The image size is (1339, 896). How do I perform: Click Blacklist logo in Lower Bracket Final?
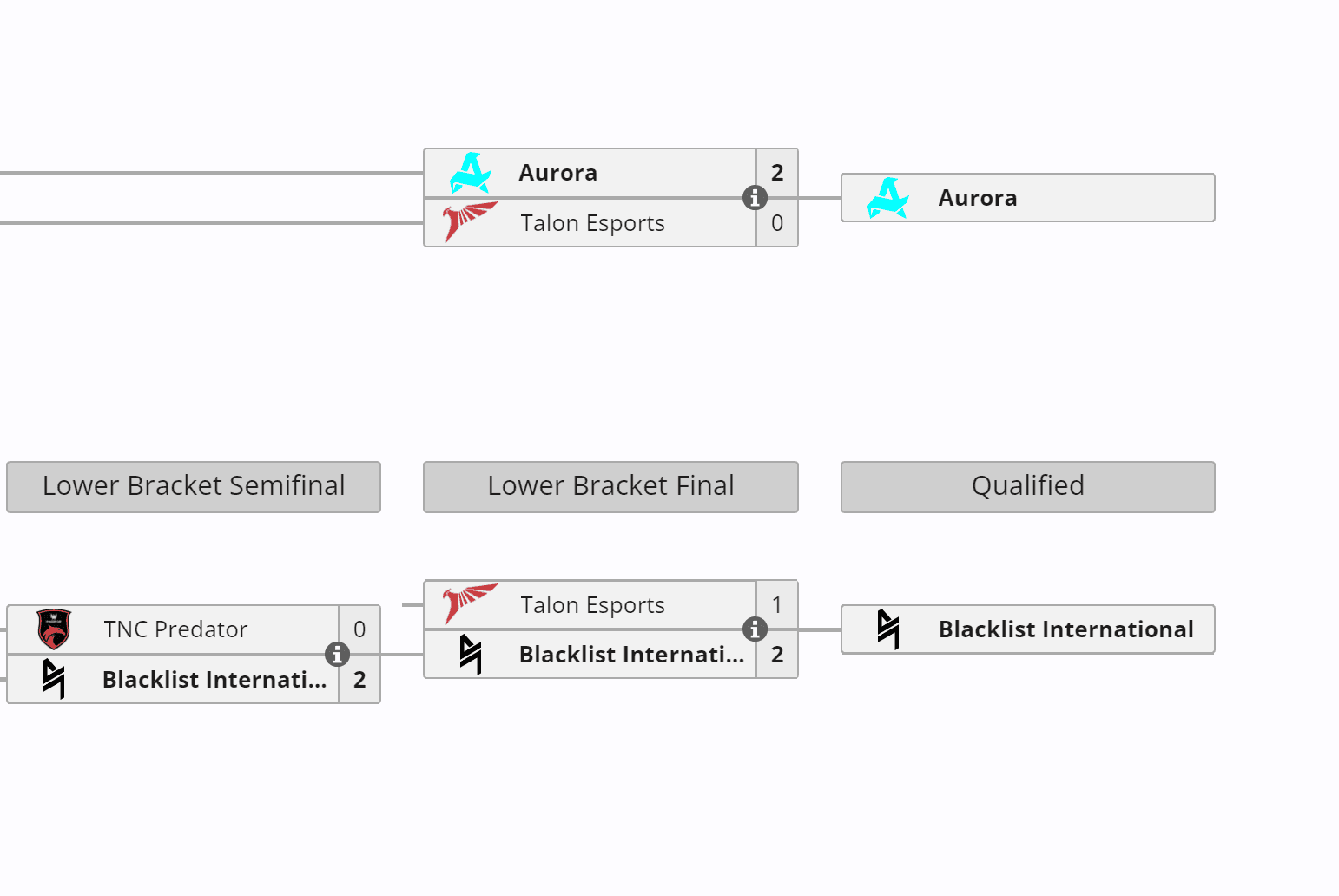[470, 654]
